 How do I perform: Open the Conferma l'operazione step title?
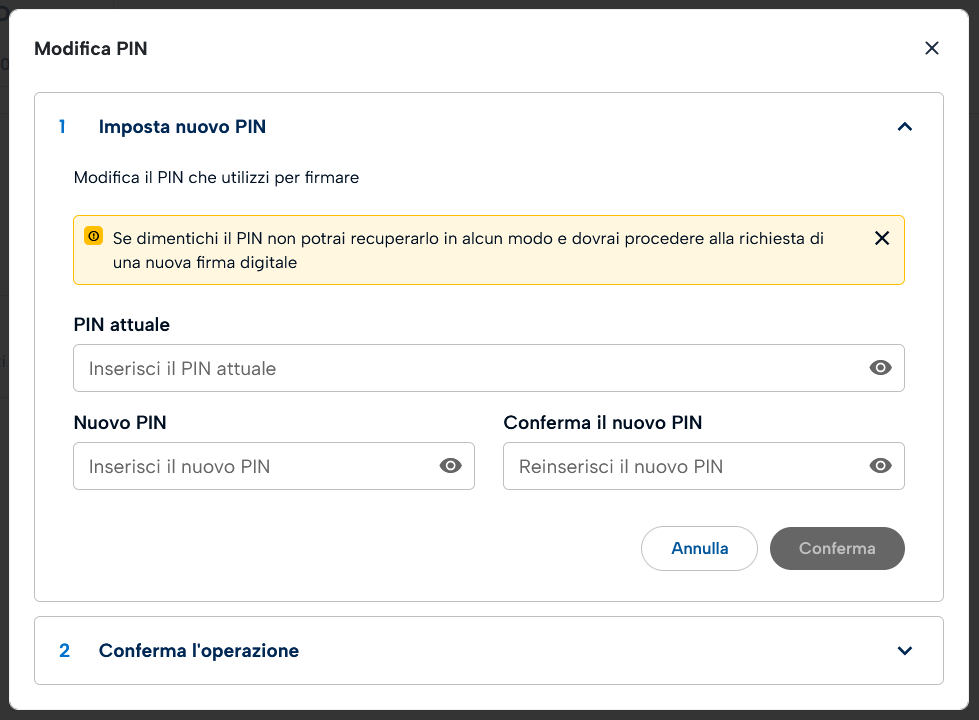click(198, 651)
